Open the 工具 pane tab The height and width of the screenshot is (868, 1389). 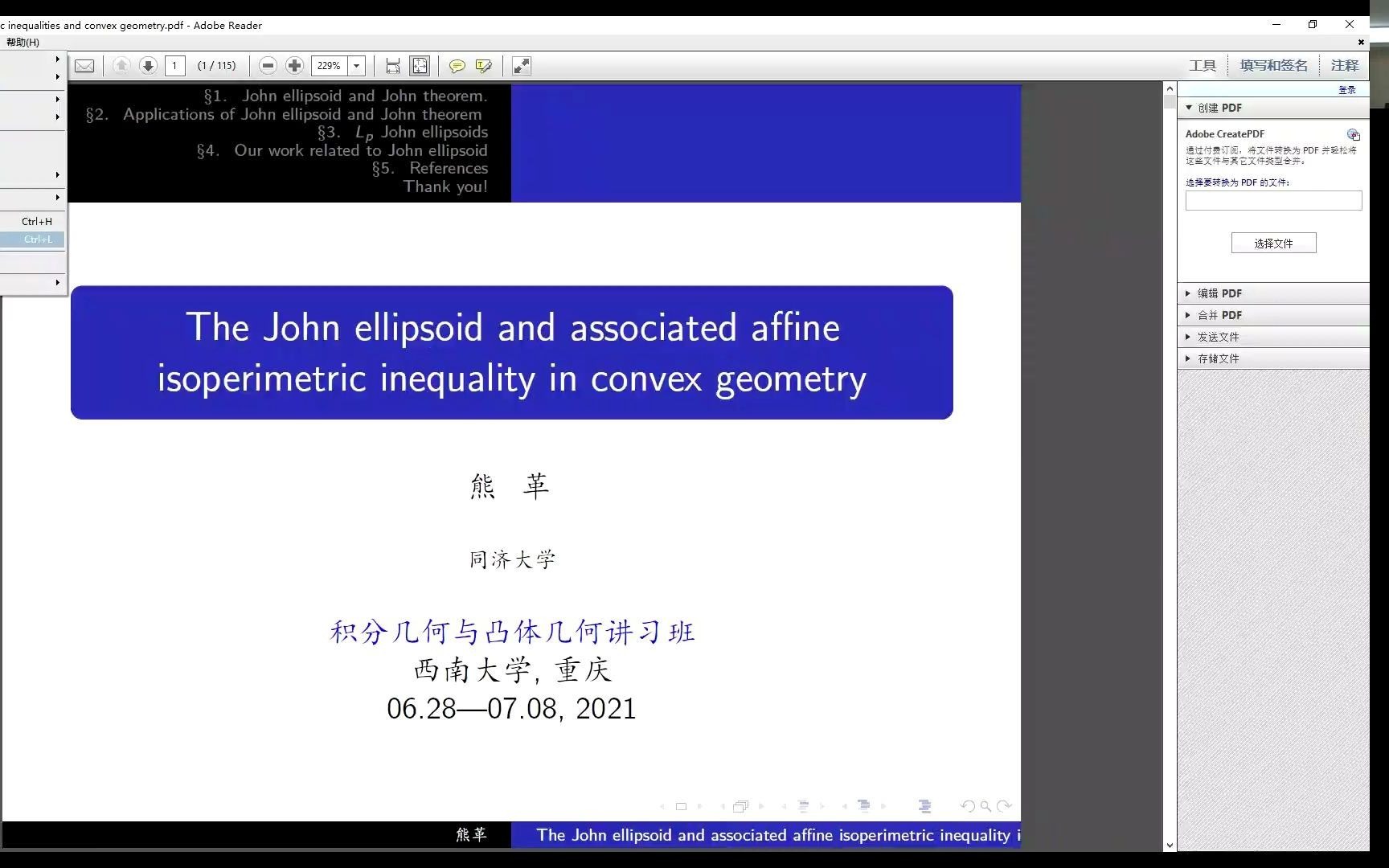pyautogui.click(x=1203, y=66)
